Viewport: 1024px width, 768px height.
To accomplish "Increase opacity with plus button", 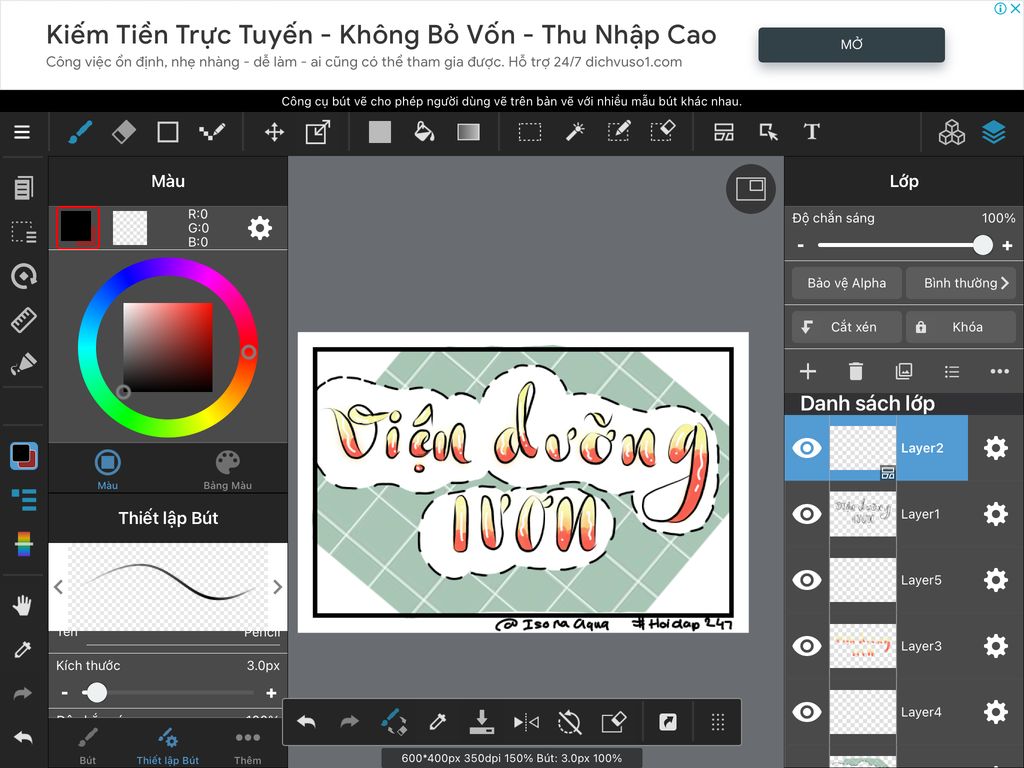I will pos(1007,246).
